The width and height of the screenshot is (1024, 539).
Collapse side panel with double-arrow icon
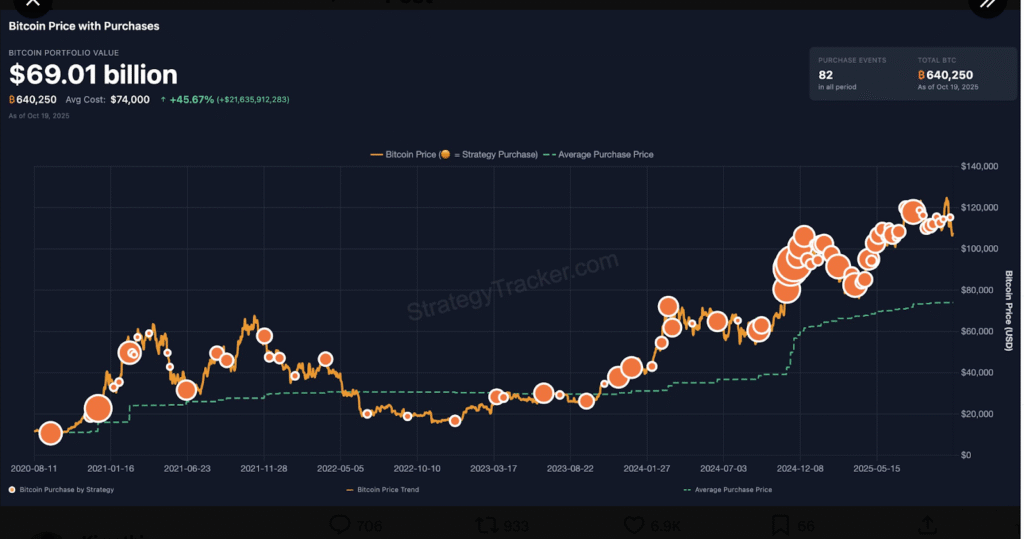pyautogui.click(x=987, y=4)
